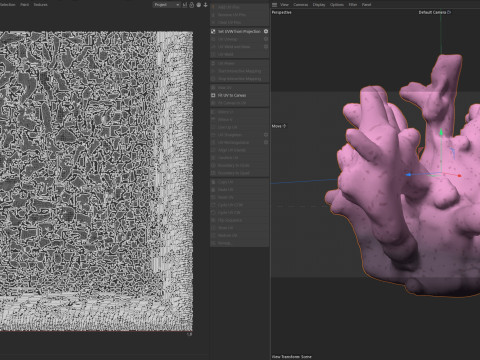Click the Move tool label in viewport
Screen dimensions: 480x360
pos(277,126)
